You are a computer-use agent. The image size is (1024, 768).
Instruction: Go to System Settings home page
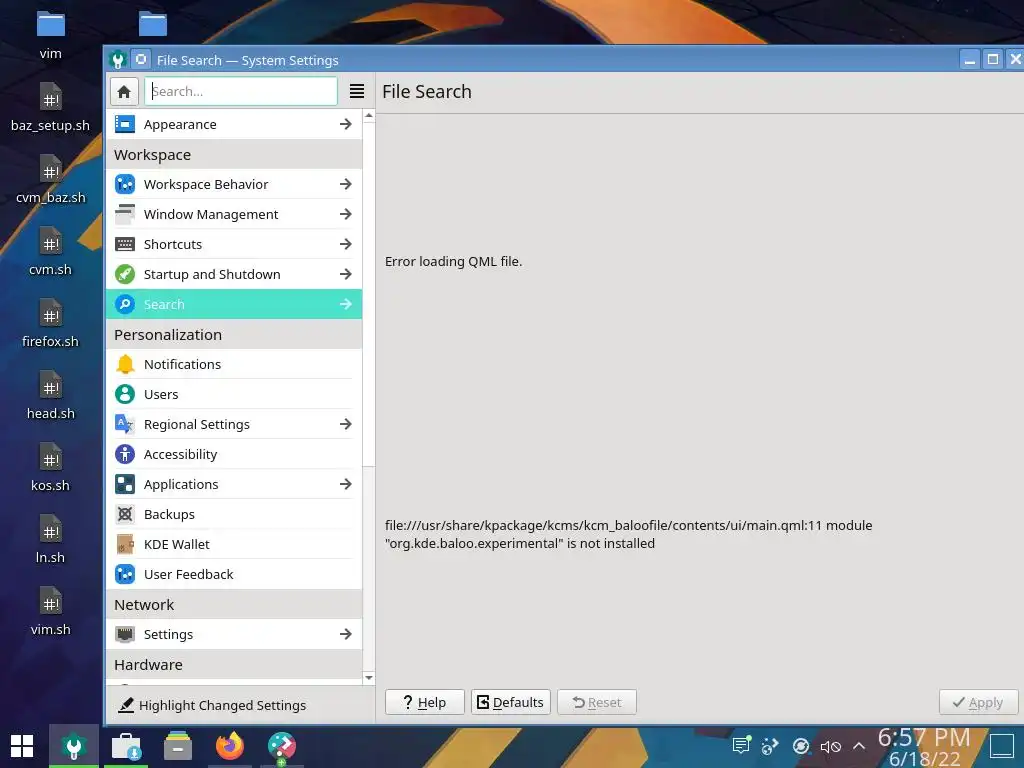coord(124,91)
